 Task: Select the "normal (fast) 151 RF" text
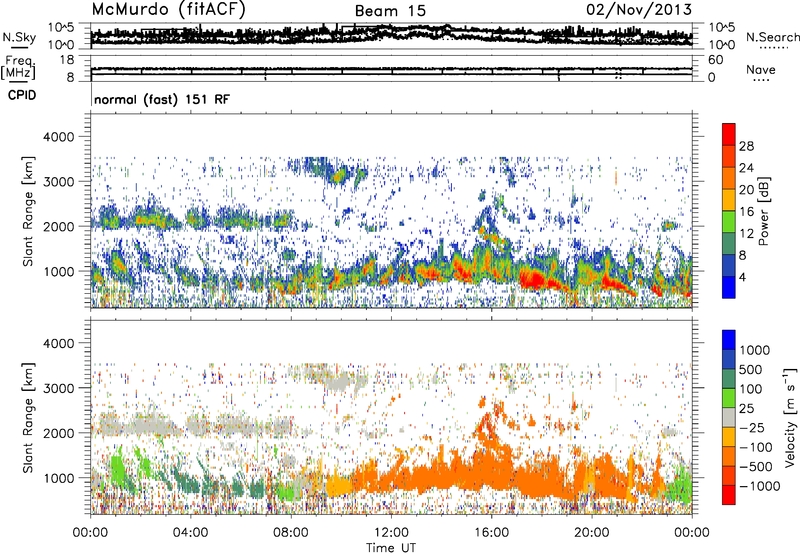coord(162,99)
